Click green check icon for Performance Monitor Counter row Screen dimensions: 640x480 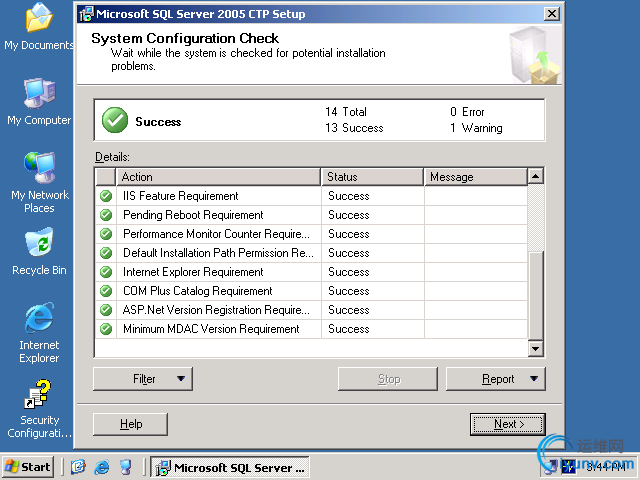coord(106,234)
